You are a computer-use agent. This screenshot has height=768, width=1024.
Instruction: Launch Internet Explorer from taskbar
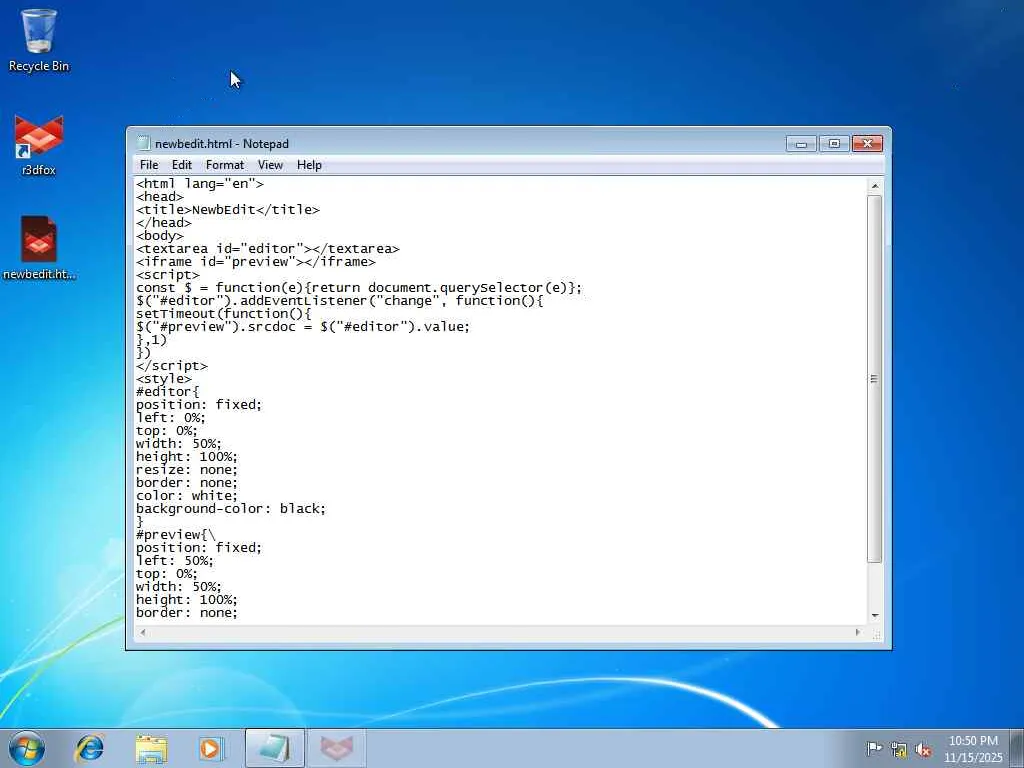pos(90,748)
